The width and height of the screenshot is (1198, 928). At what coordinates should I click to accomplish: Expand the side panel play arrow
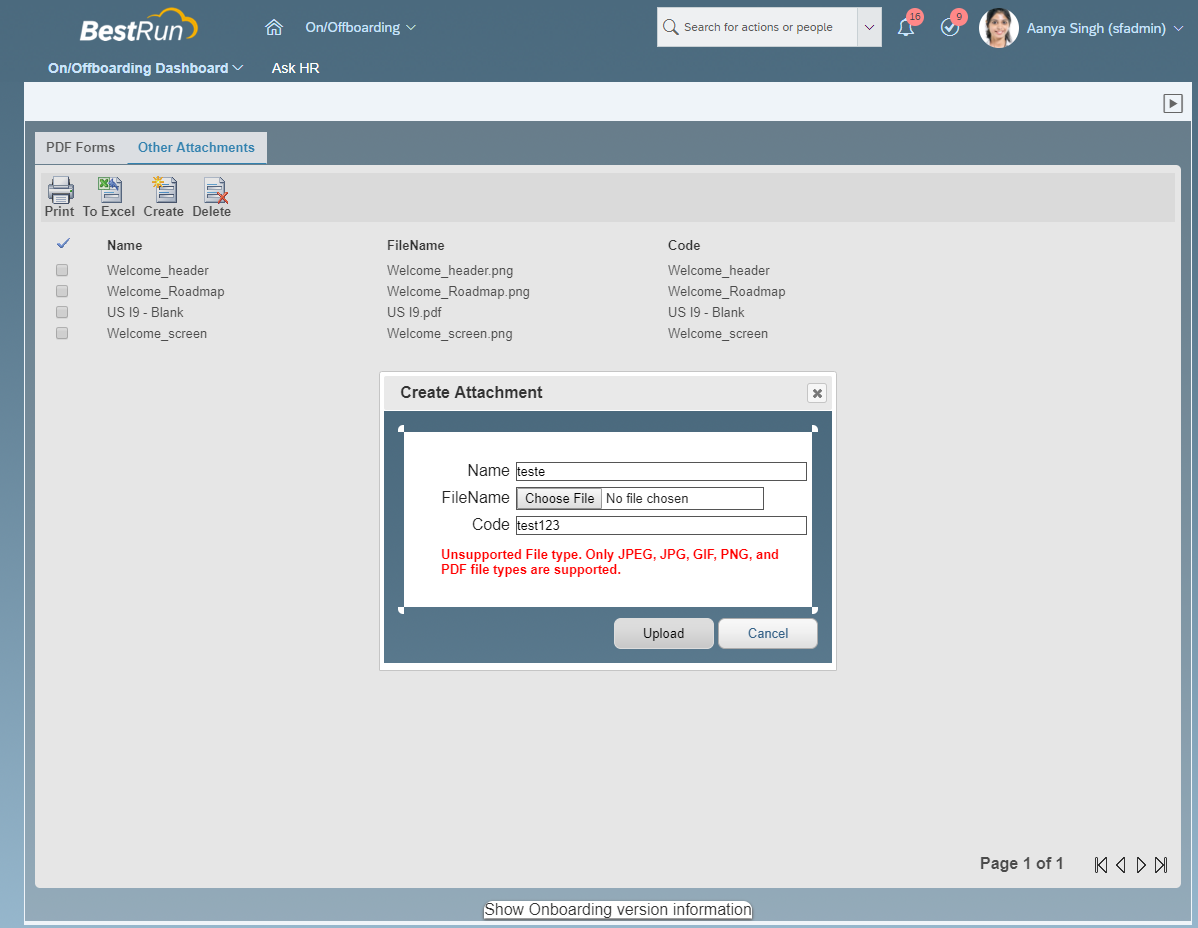click(1173, 103)
